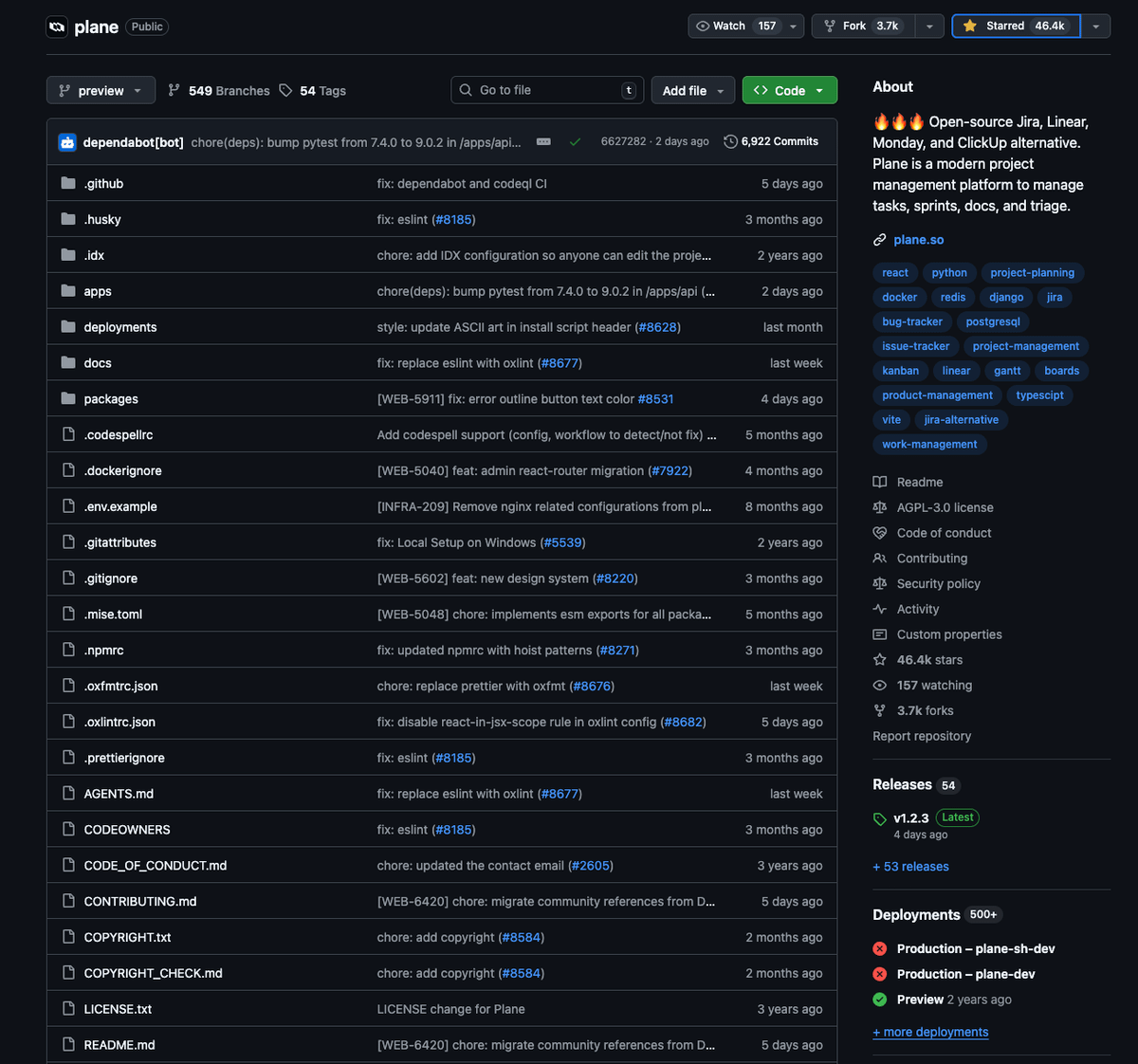Select the python topic tag
The image size is (1138, 1064).
(949, 272)
